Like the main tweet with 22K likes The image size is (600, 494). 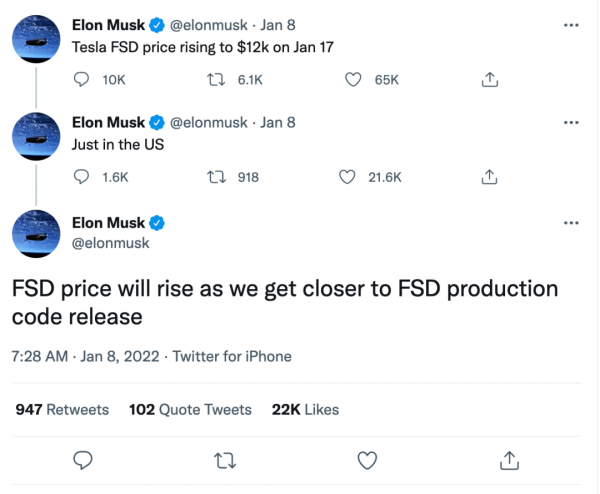(x=367, y=460)
